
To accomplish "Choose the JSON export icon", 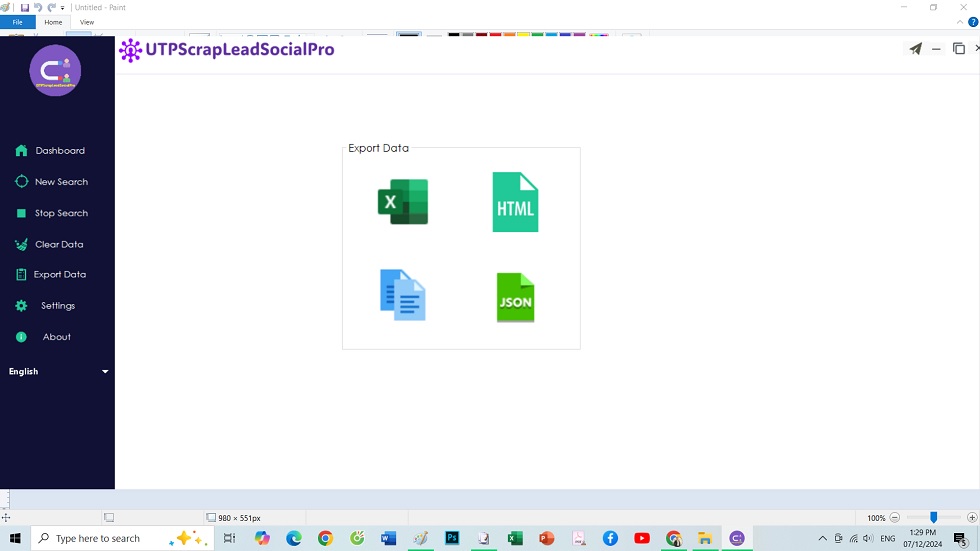I will (515, 298).
